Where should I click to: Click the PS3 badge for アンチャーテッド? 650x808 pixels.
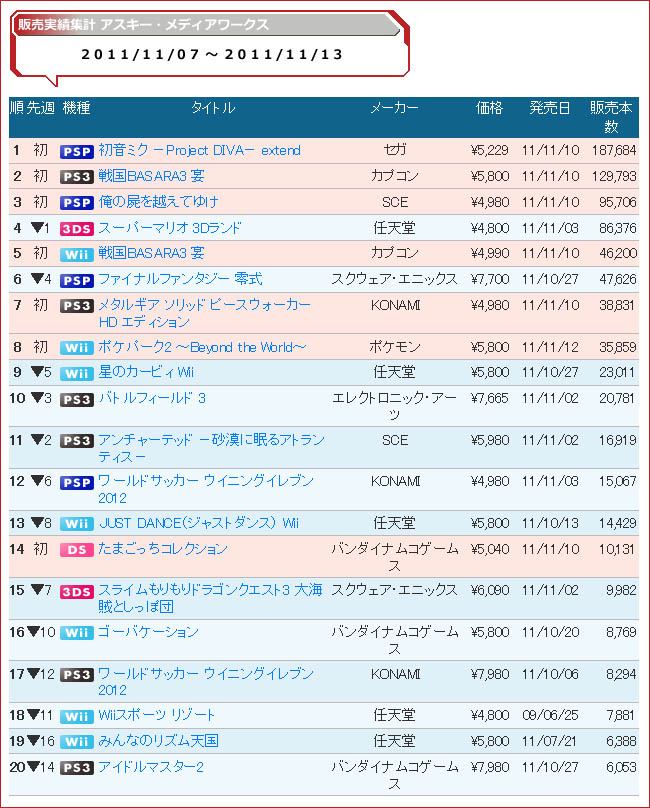pos(77,441)
